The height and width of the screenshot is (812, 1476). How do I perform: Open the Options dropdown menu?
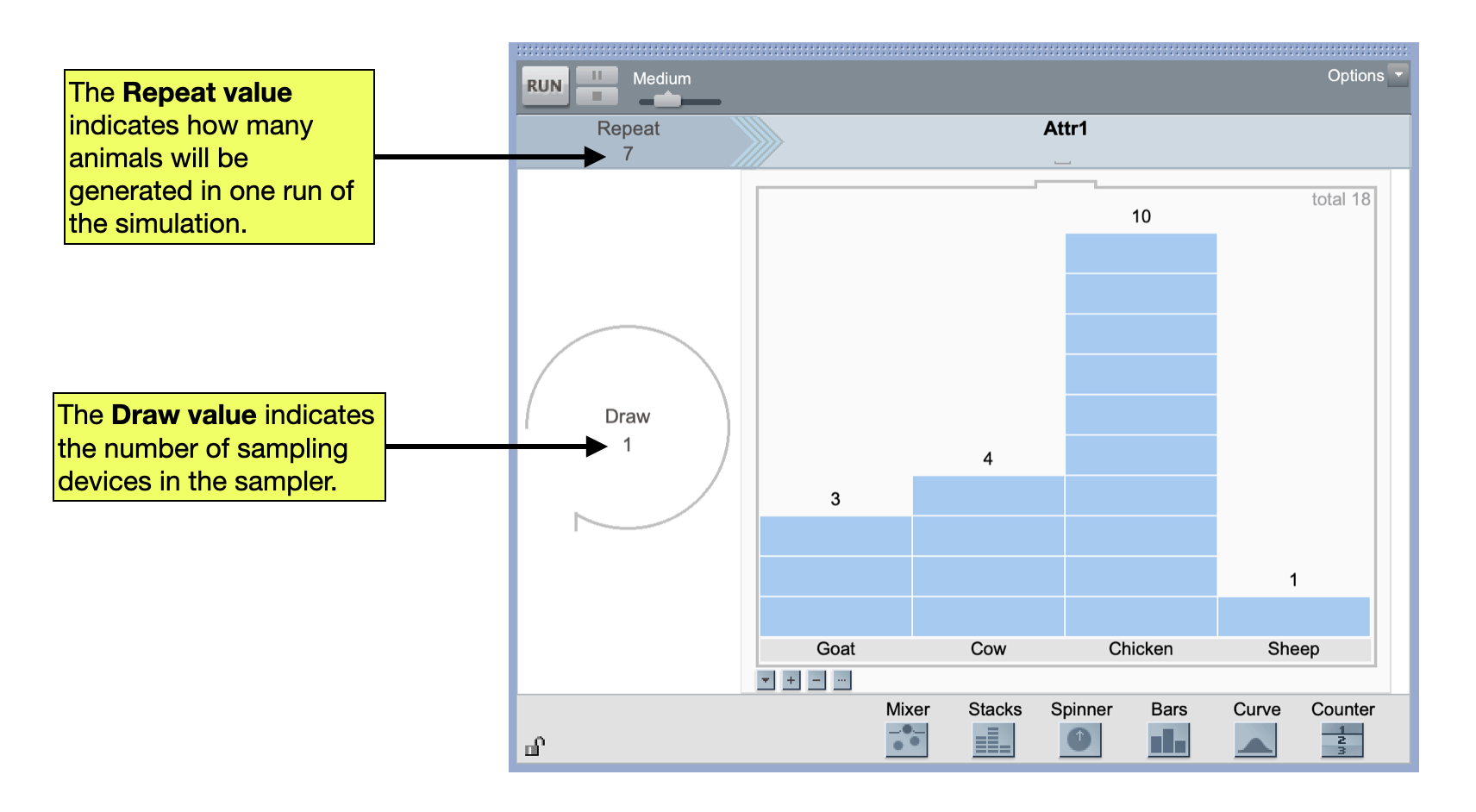(1398, 75)
